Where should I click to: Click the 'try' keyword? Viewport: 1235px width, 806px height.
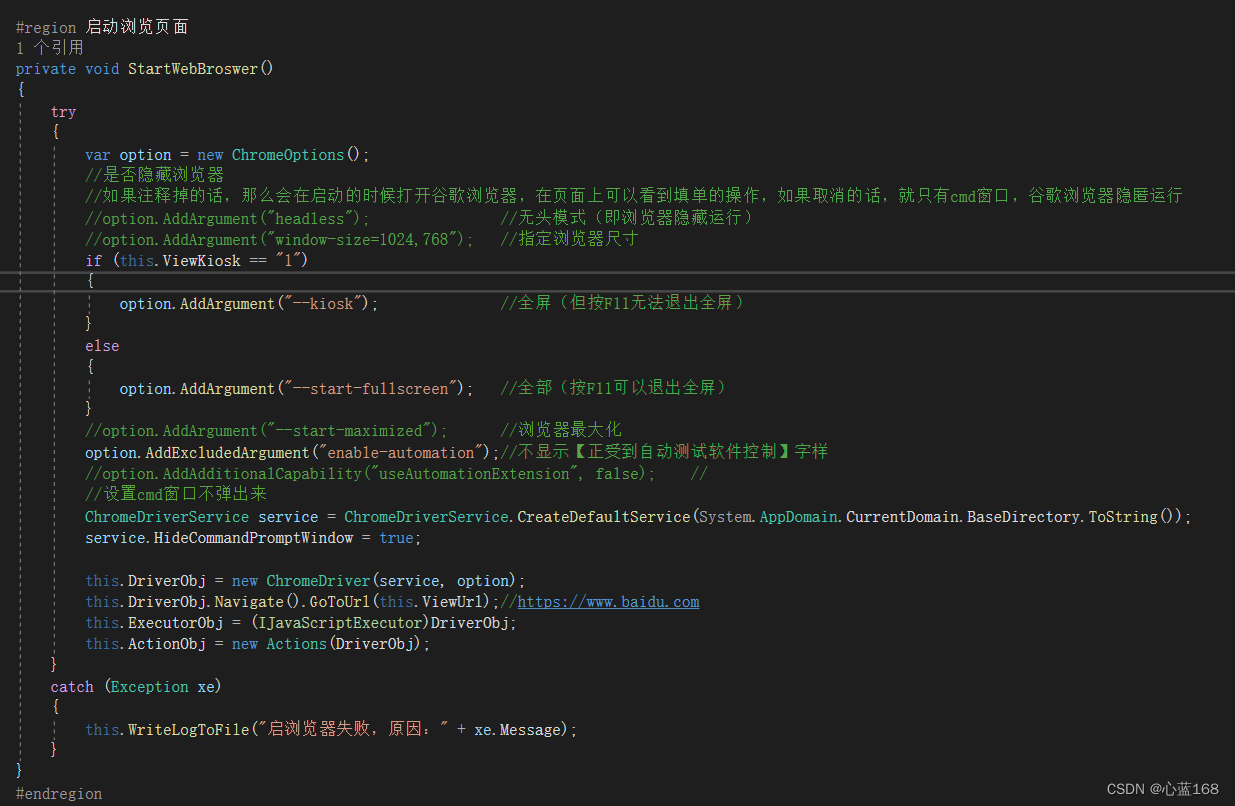[63, 112]
